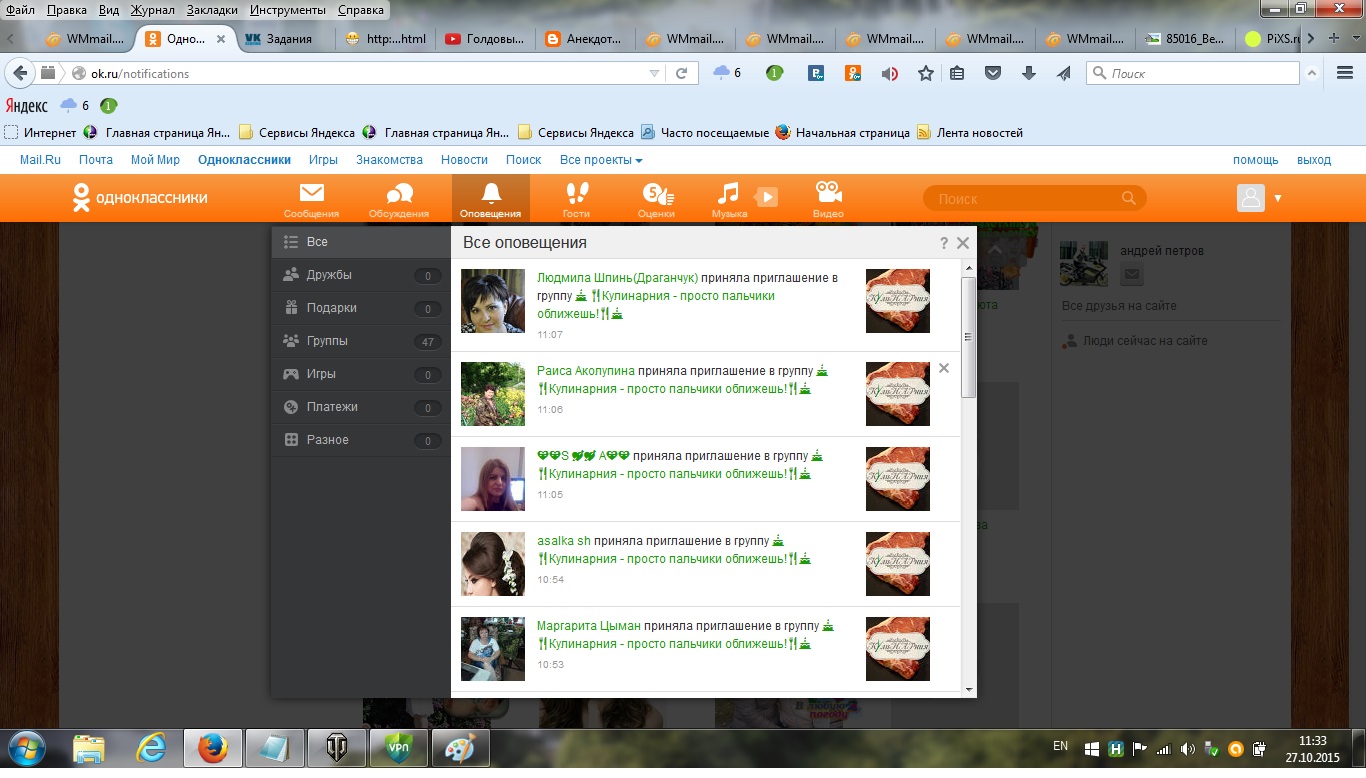Viewport: 1366px width, 778px height.
Task: Open the profile avatar dropdown arrow
Action: click(1278, 198)
